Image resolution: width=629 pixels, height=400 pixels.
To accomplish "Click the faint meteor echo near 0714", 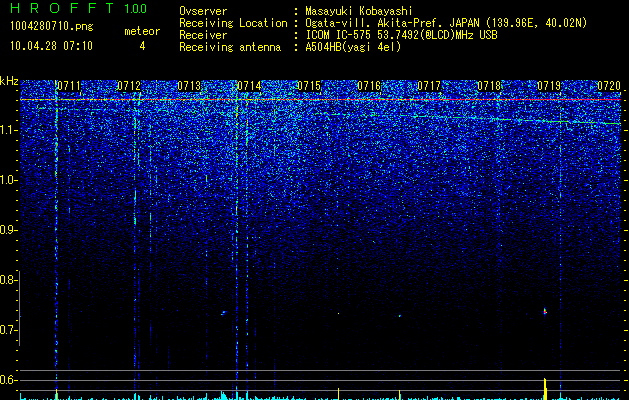I will click(x=223, y=313).
